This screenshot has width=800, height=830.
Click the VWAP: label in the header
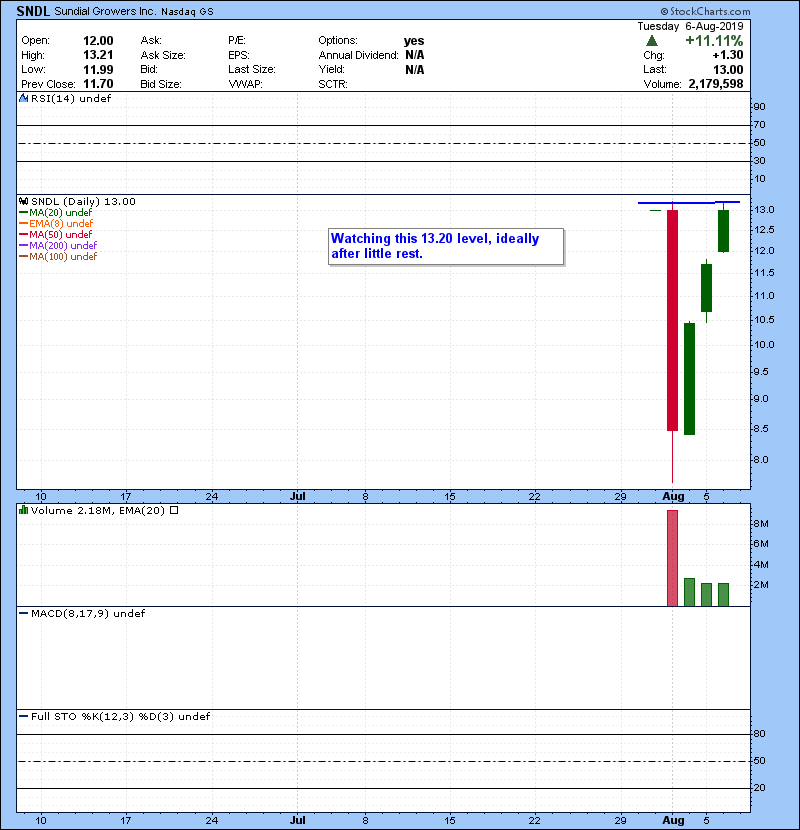pyautogui.click(x=245, y=84)
